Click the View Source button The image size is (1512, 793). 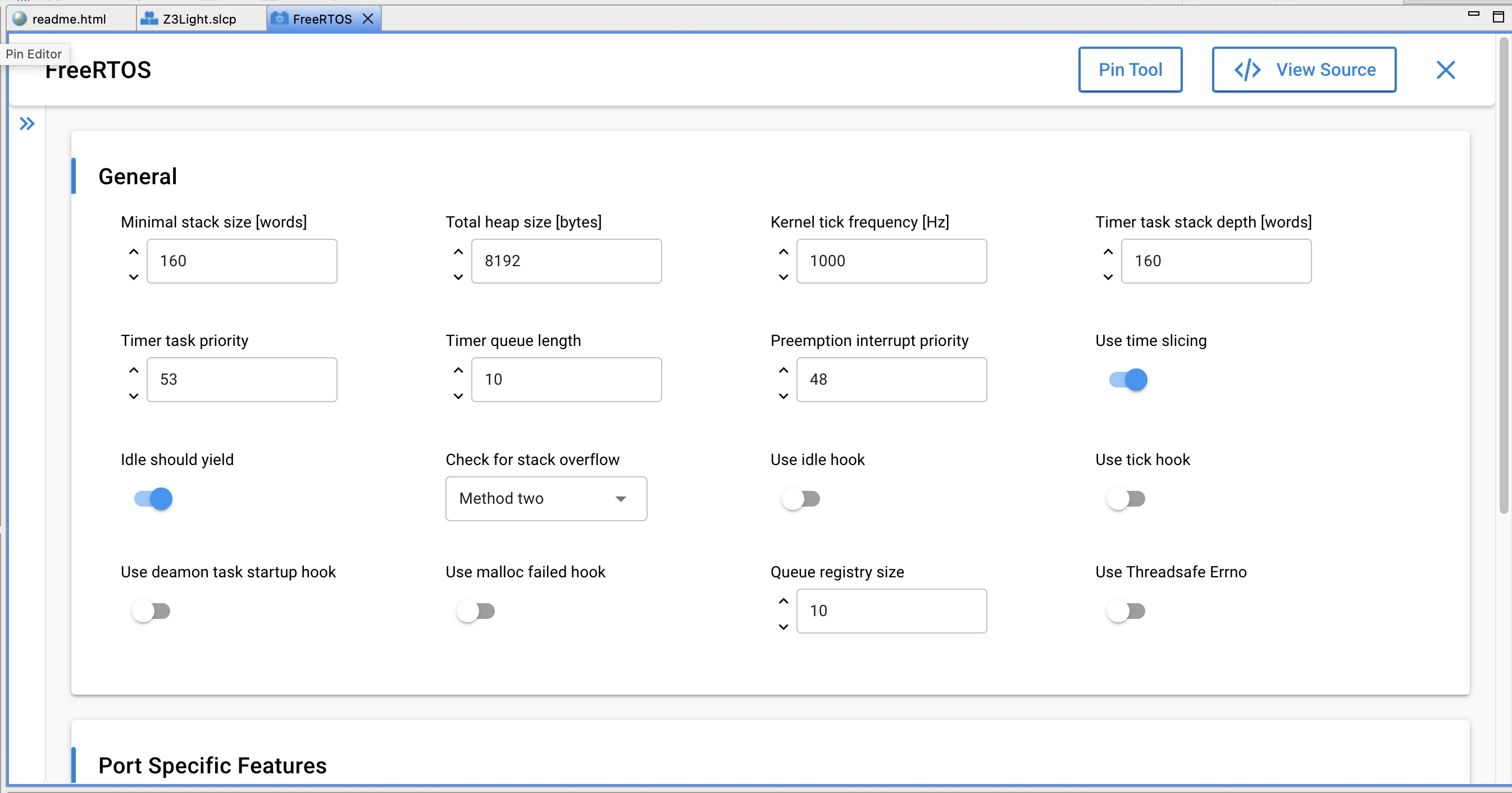[1303, 70]
